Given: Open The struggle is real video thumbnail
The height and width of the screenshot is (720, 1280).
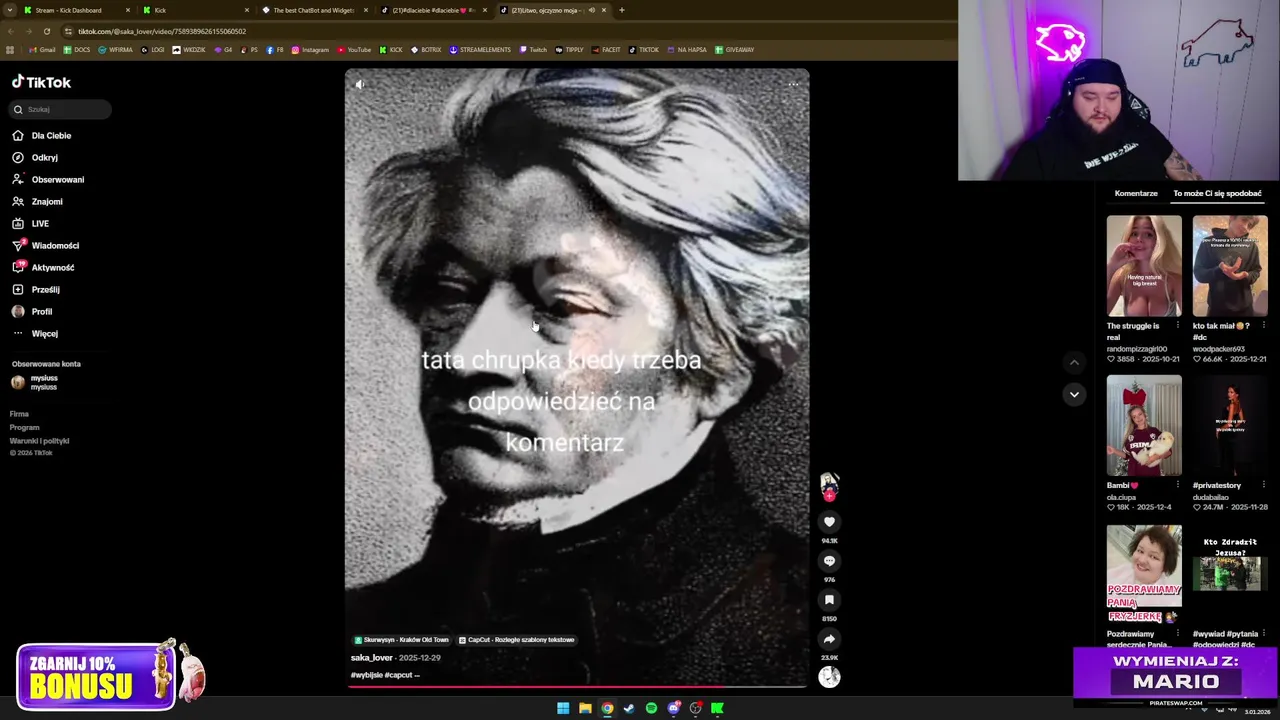Looking at the screenshot, I should point(1144,266).
